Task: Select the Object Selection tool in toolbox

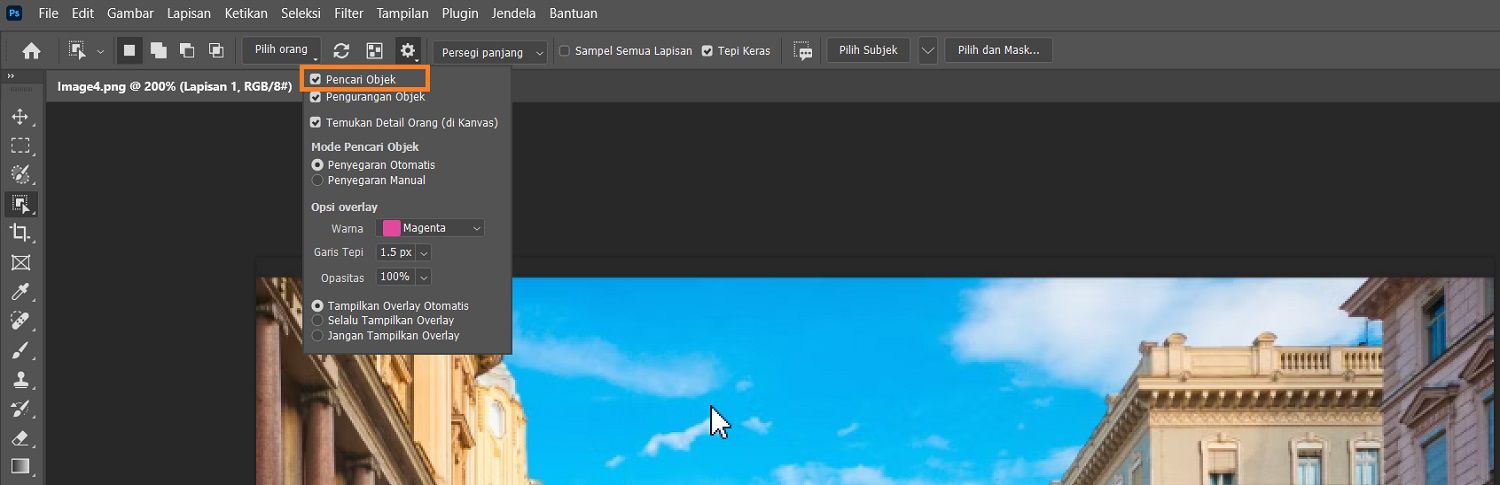Action: (20, 204)
